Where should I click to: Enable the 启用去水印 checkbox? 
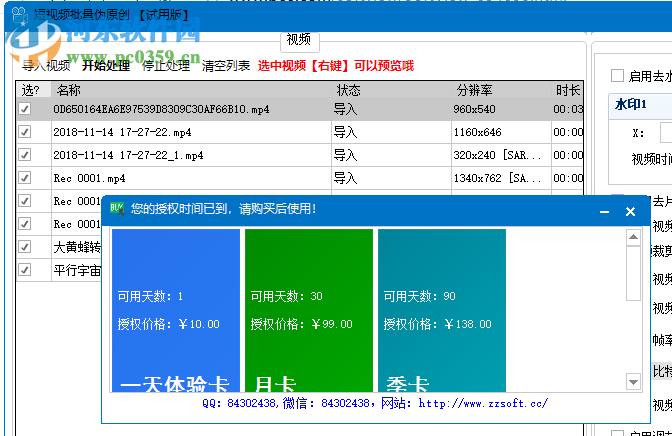pyautogui.click(x=617, y=76)
